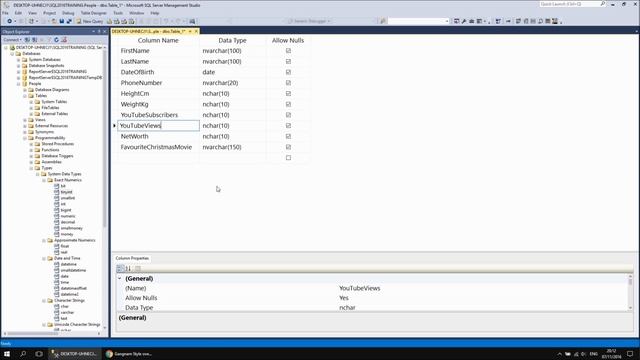Click the People database icon
Screen dimensions: 640x360
tap(24, 84)
